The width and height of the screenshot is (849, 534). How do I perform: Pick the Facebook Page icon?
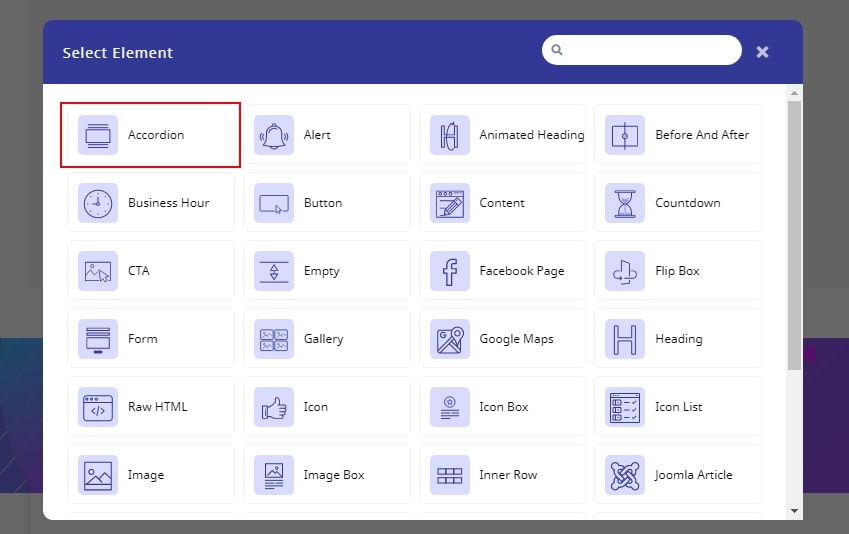tap(450, 271)
